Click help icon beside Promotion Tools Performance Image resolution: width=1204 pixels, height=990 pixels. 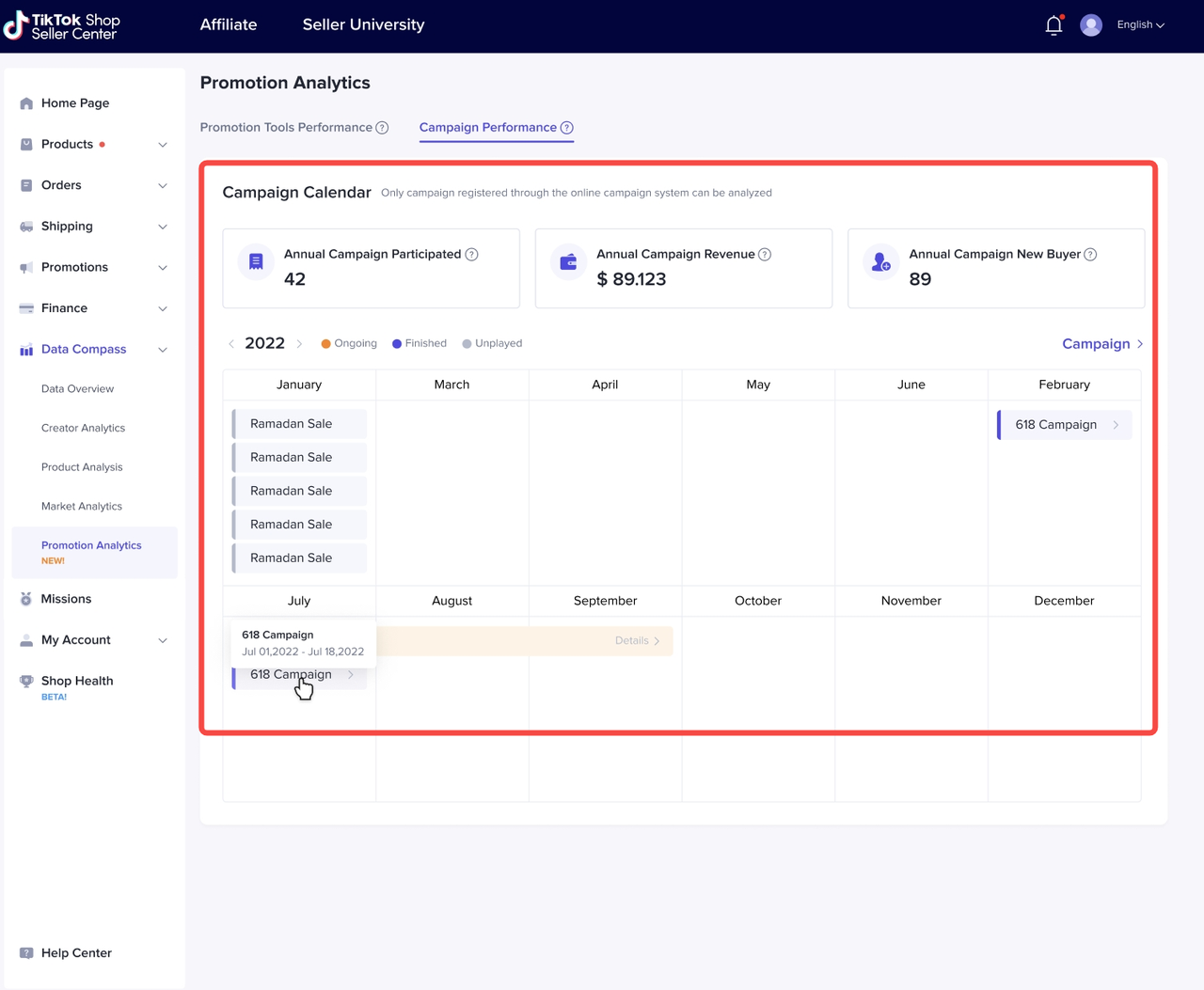[x=382, y=128]
